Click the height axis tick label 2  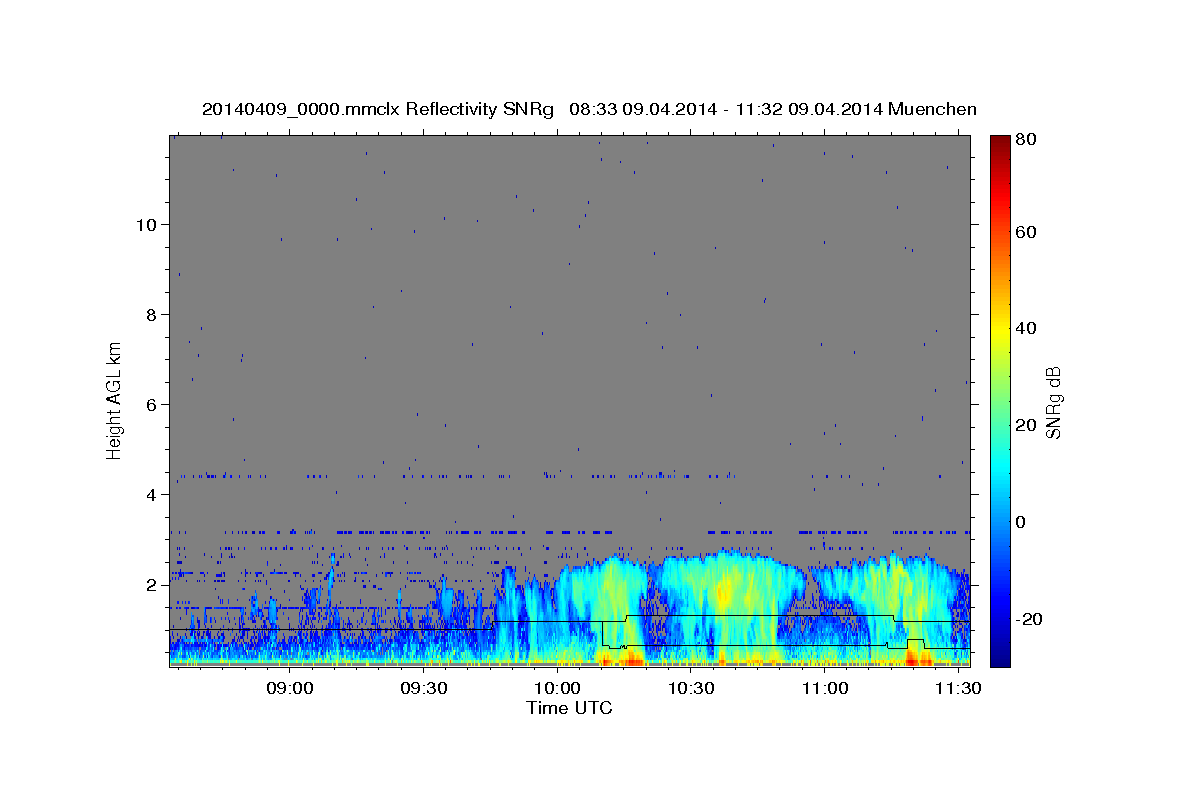point(153,584)
